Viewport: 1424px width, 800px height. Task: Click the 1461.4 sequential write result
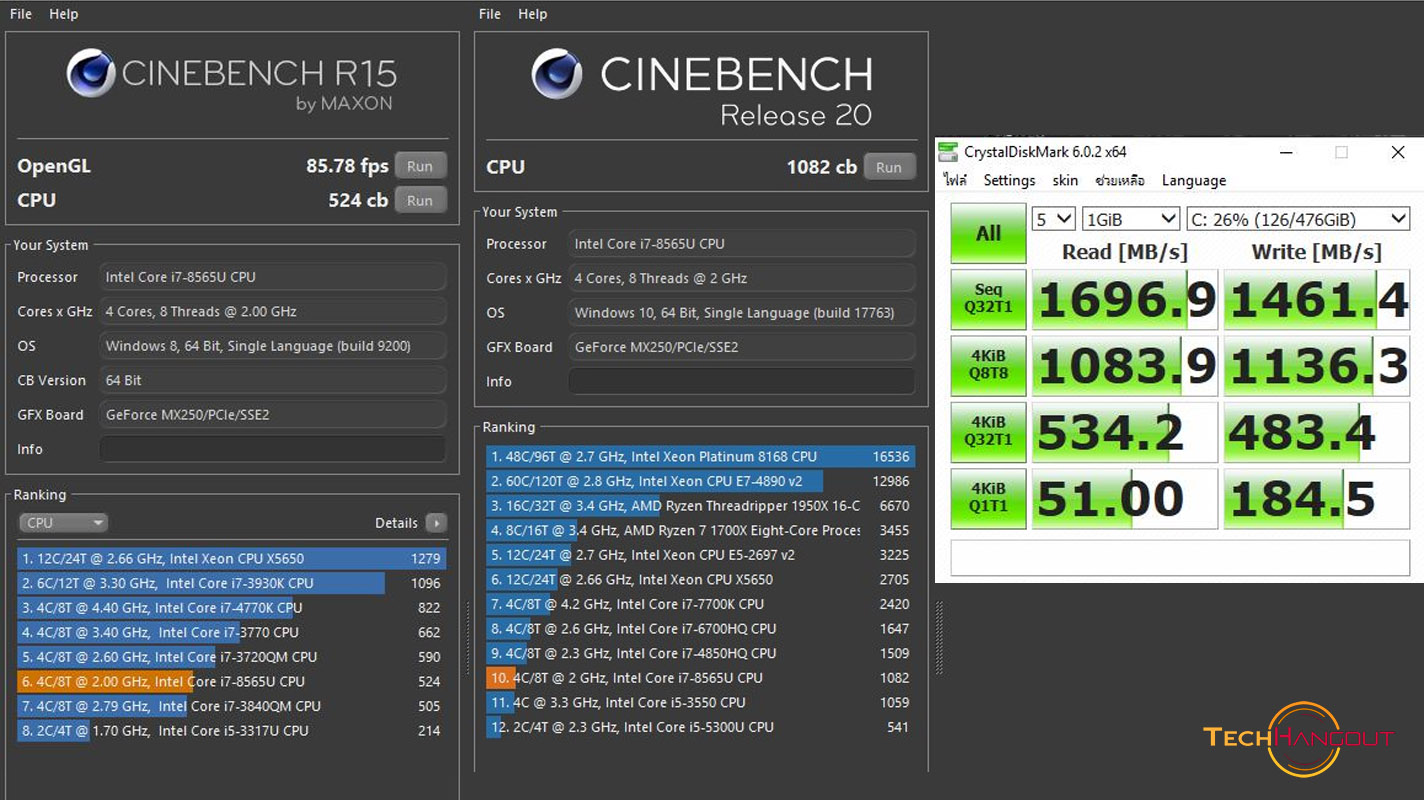point(1317,299)
